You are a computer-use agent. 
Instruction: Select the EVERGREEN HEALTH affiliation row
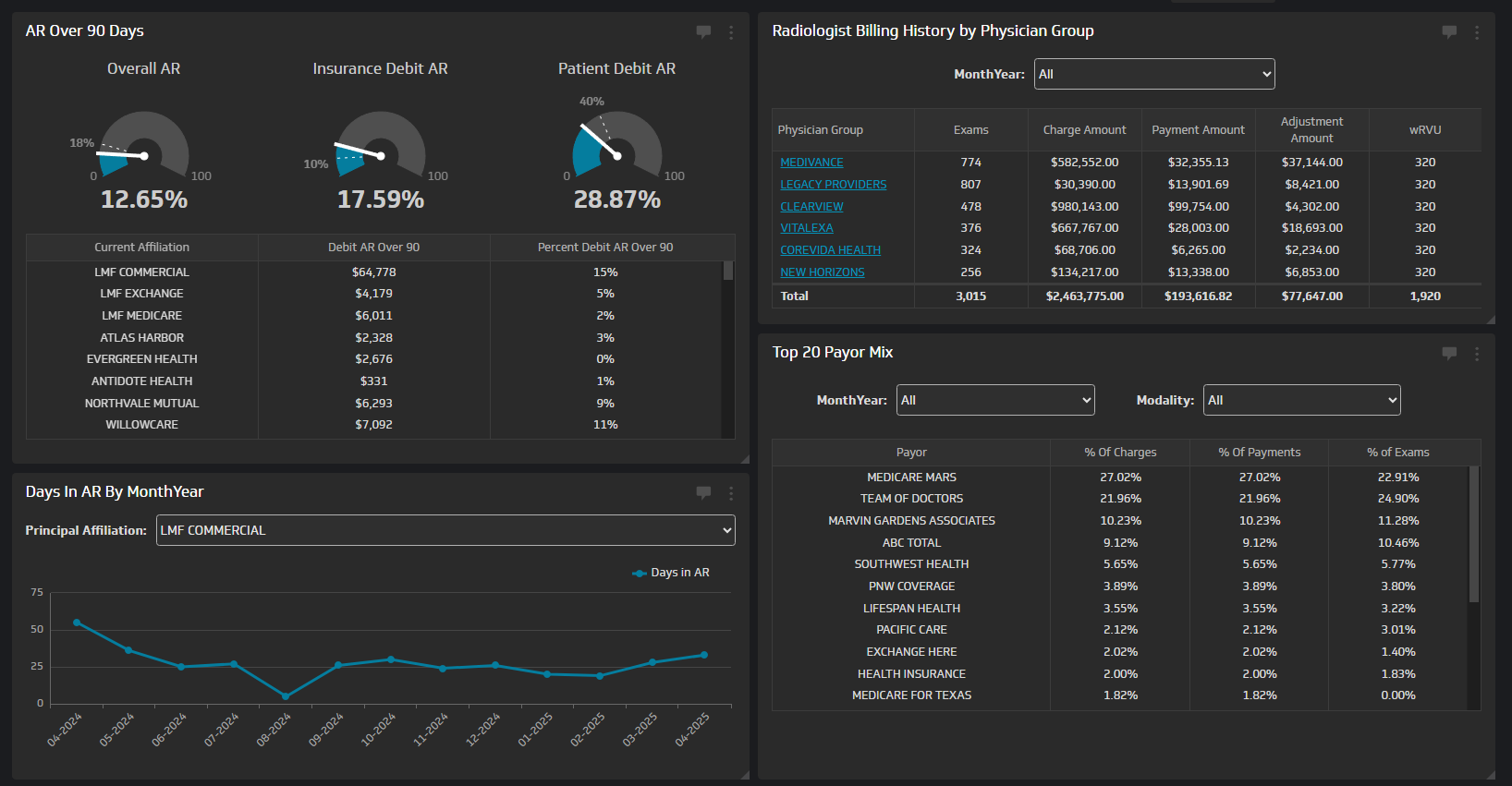point(374,359)
